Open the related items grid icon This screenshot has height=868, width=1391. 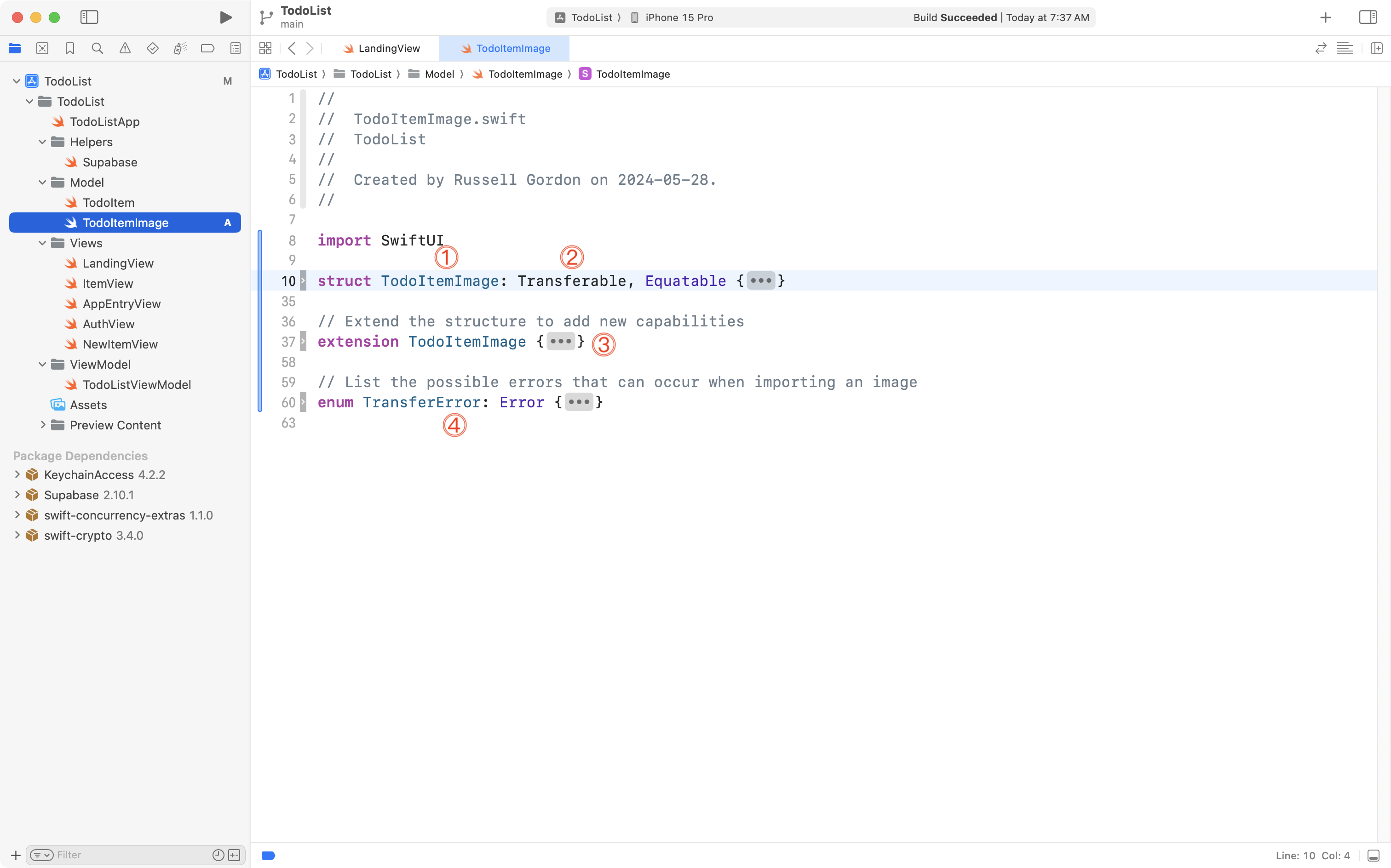(265, 48)
